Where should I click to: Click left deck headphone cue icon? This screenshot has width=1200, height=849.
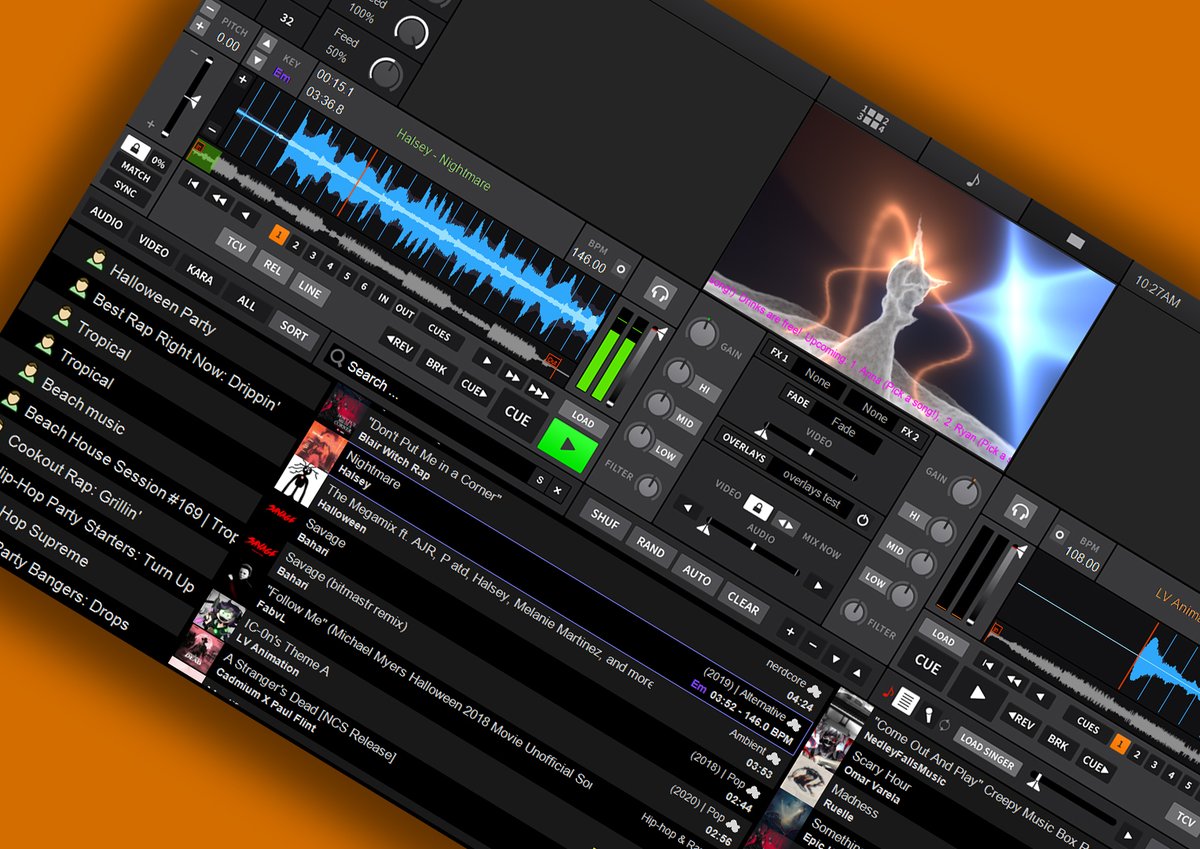659,295
